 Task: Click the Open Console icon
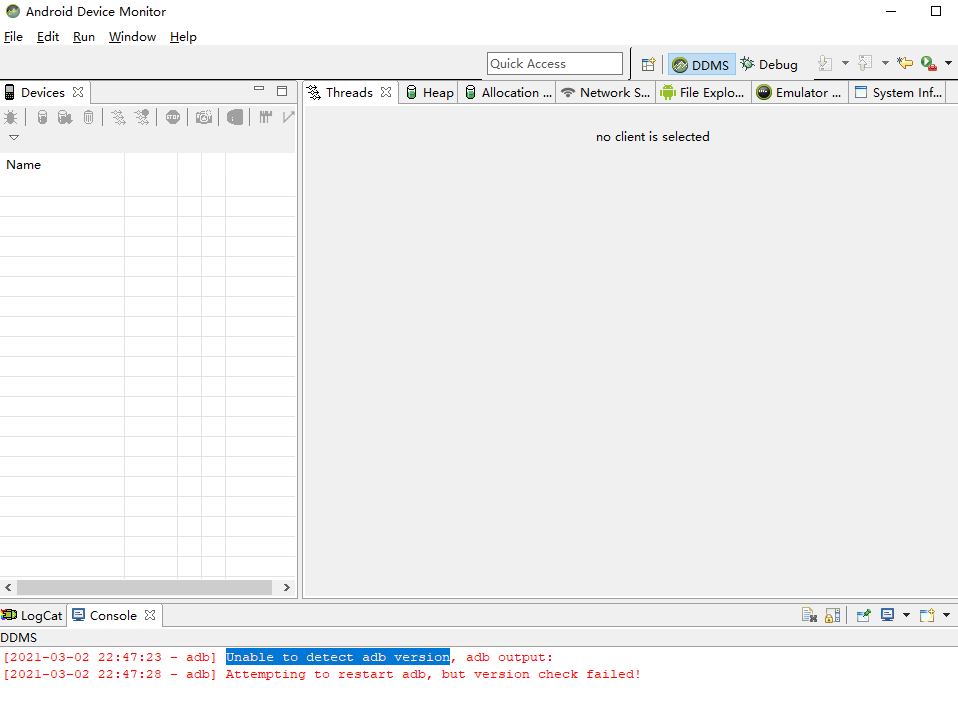tap(927, 615)
